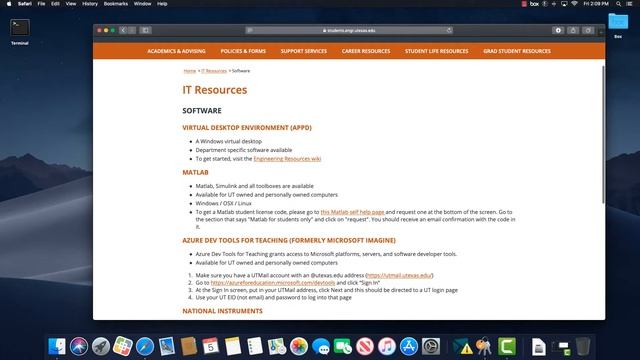Image resolution: width=640 pixels, height=360 pixels.
Task: Open FaceTime in the Dock
Action: tap(343, 347)
